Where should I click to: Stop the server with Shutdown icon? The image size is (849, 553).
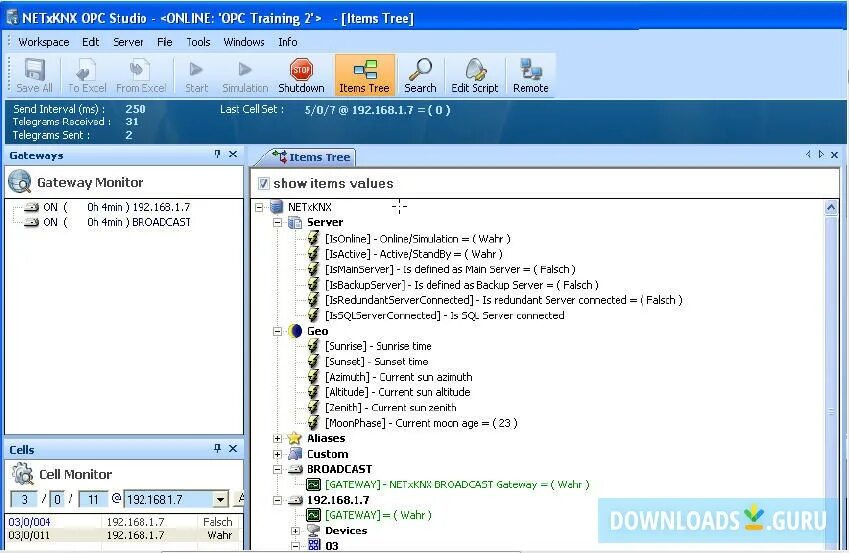pos(301,75)
